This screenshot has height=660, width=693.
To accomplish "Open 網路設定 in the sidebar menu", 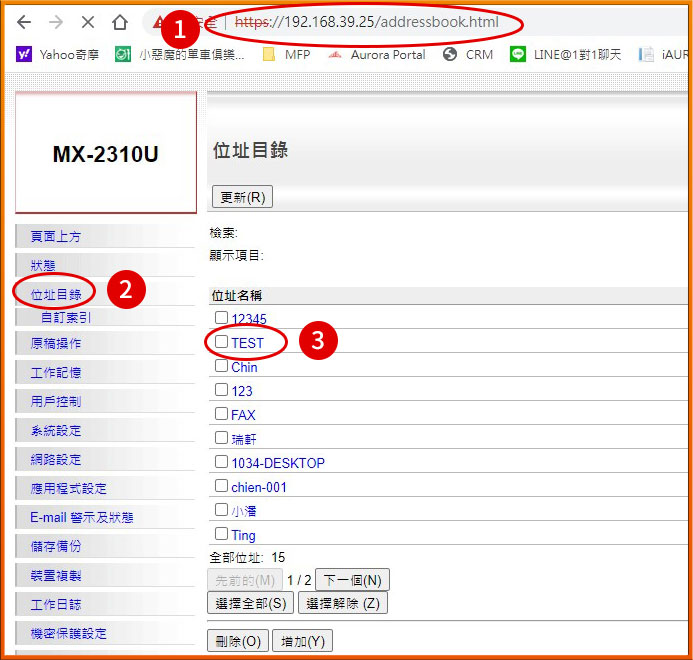I will [x=56, y=460].
